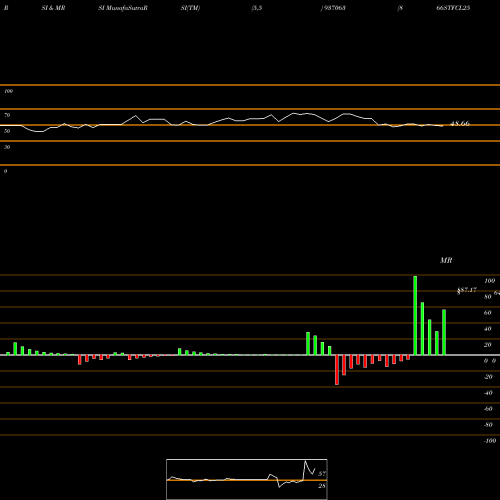Click the -20 label on MR axis

point(488,377)
